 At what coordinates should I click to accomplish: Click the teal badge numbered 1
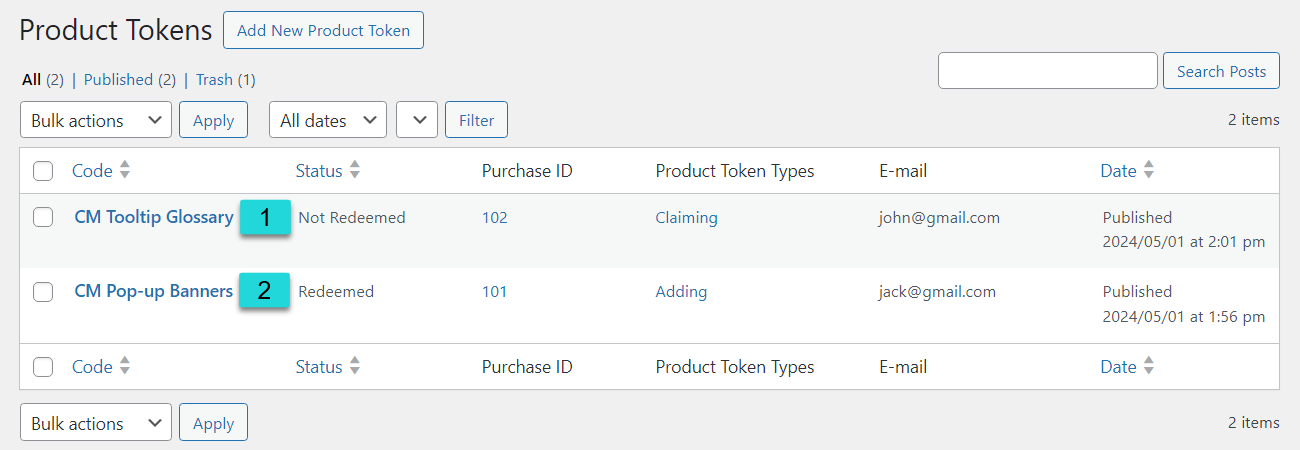tap(265, 217)
